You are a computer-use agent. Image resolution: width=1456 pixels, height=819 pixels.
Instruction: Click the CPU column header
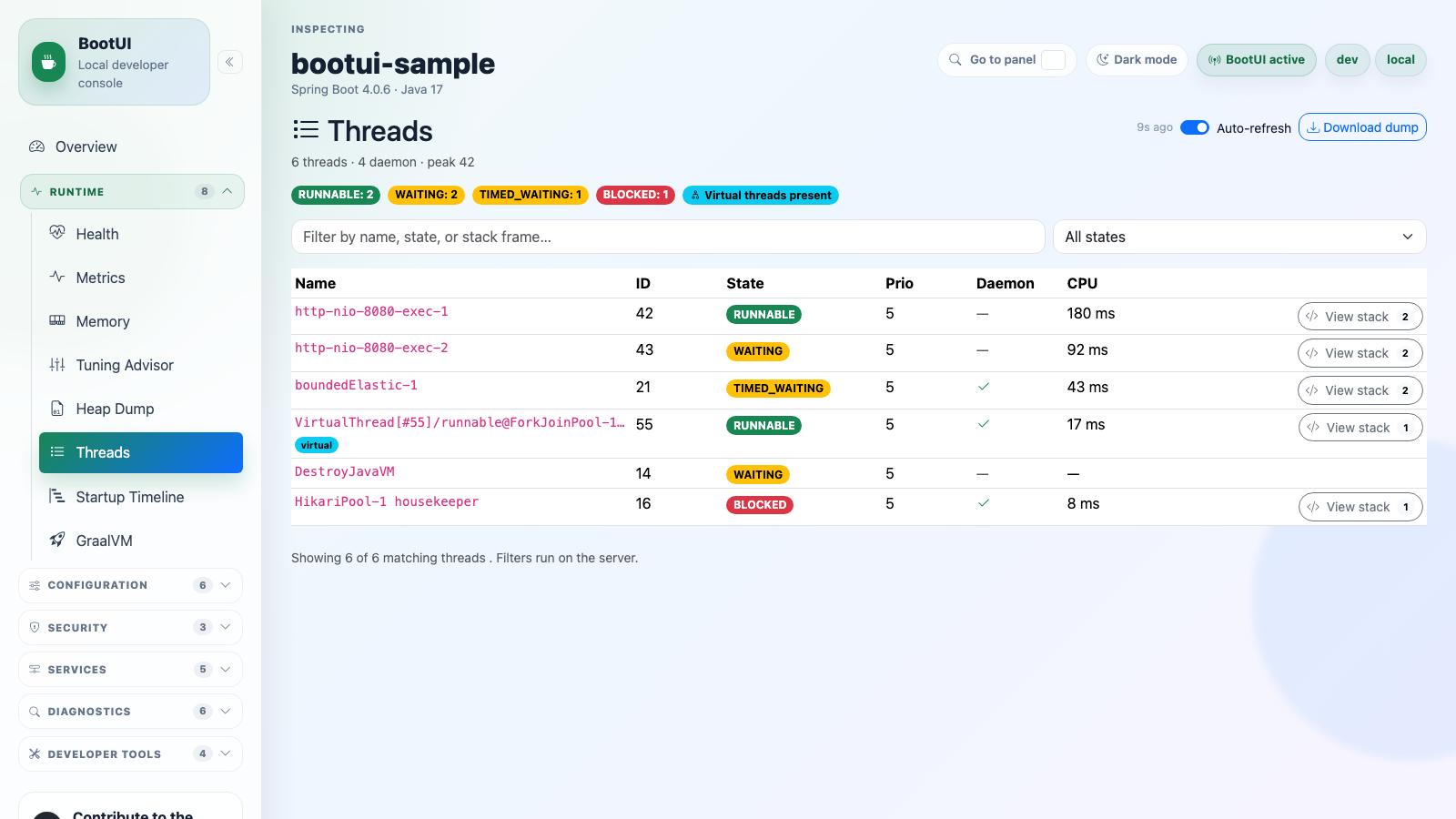pos(1082,283)
